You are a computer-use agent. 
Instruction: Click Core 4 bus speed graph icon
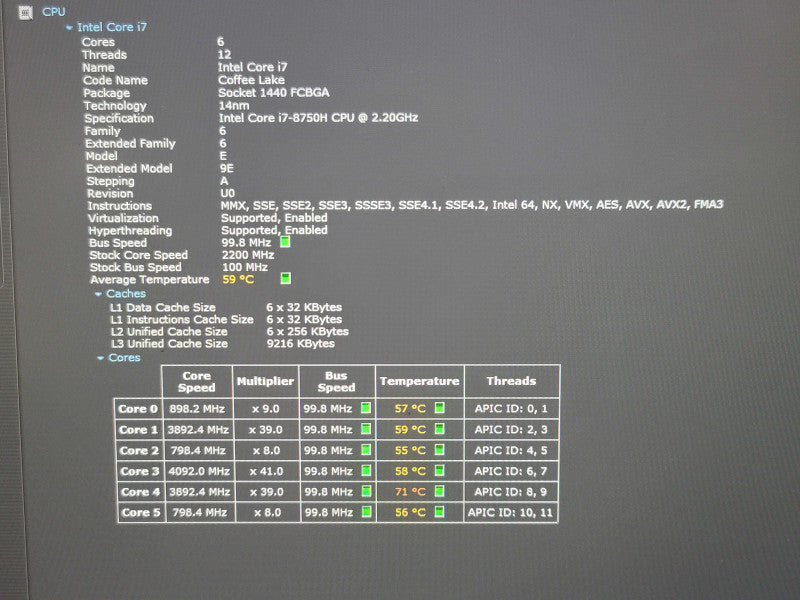point(366,491)
